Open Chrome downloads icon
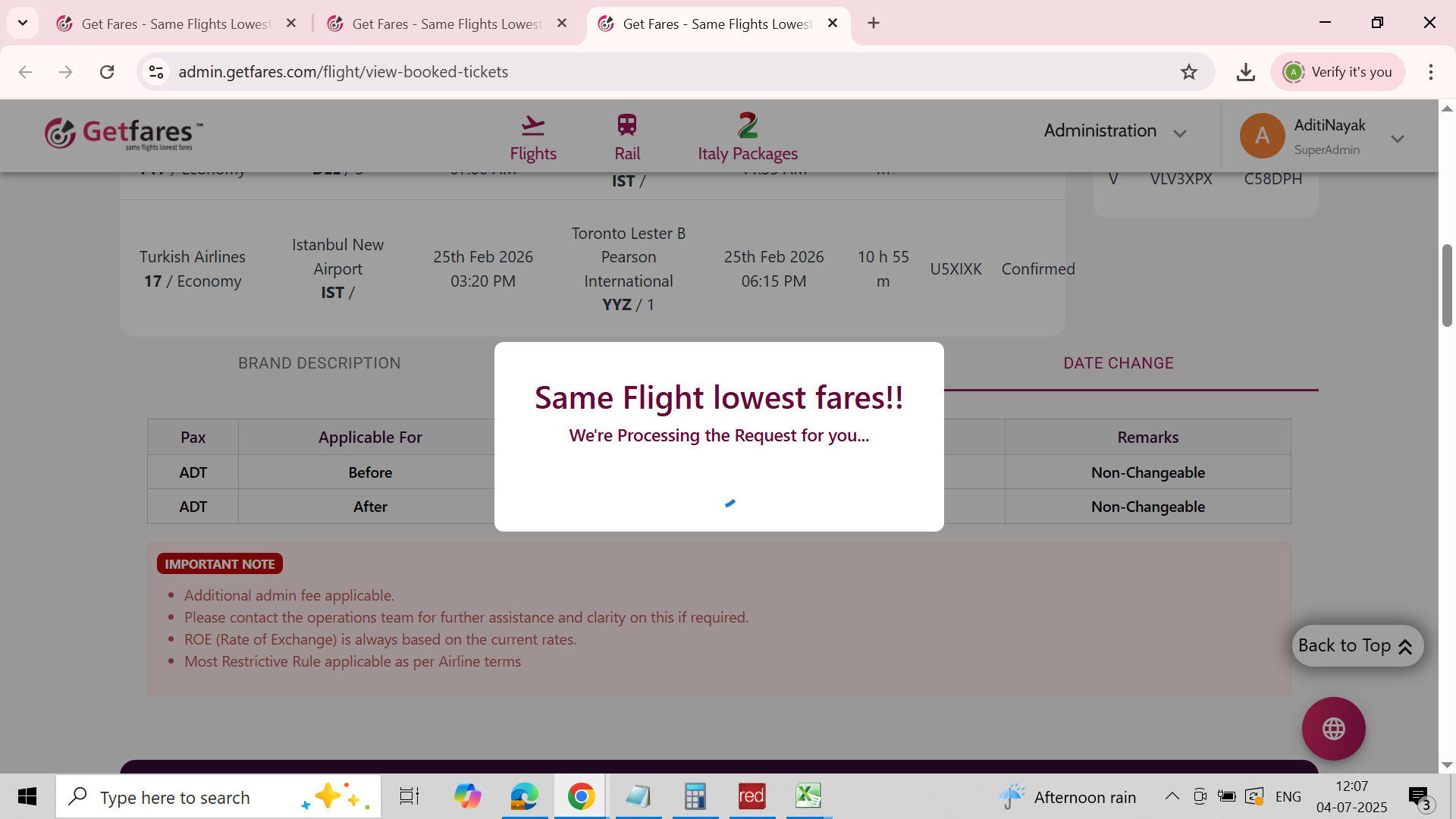The image size is (1456, 819). [x=1245, y=72]
